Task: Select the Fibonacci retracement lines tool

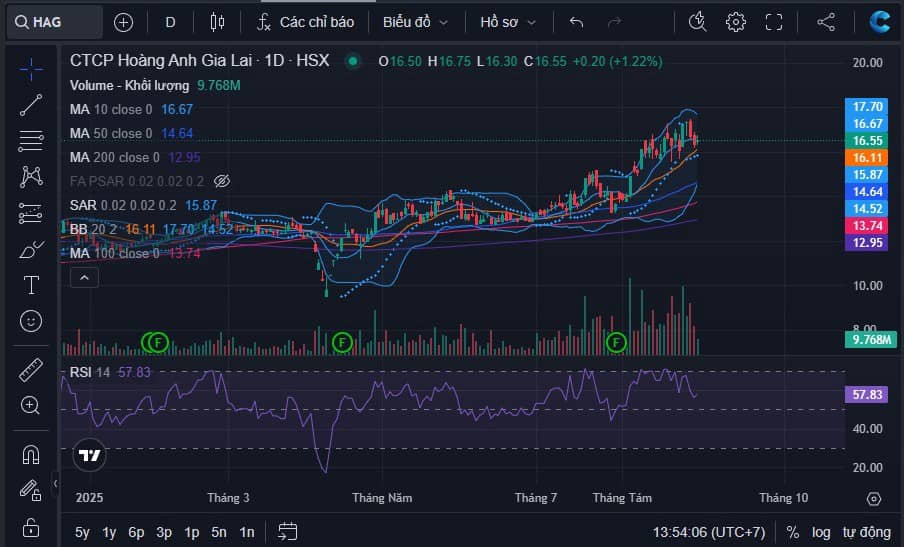Action: tap(31, 141)
